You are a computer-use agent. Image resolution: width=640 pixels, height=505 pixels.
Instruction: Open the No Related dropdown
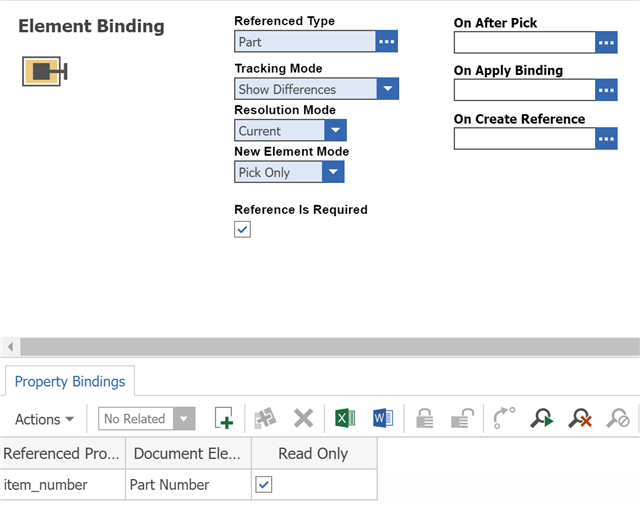(184, 419)
